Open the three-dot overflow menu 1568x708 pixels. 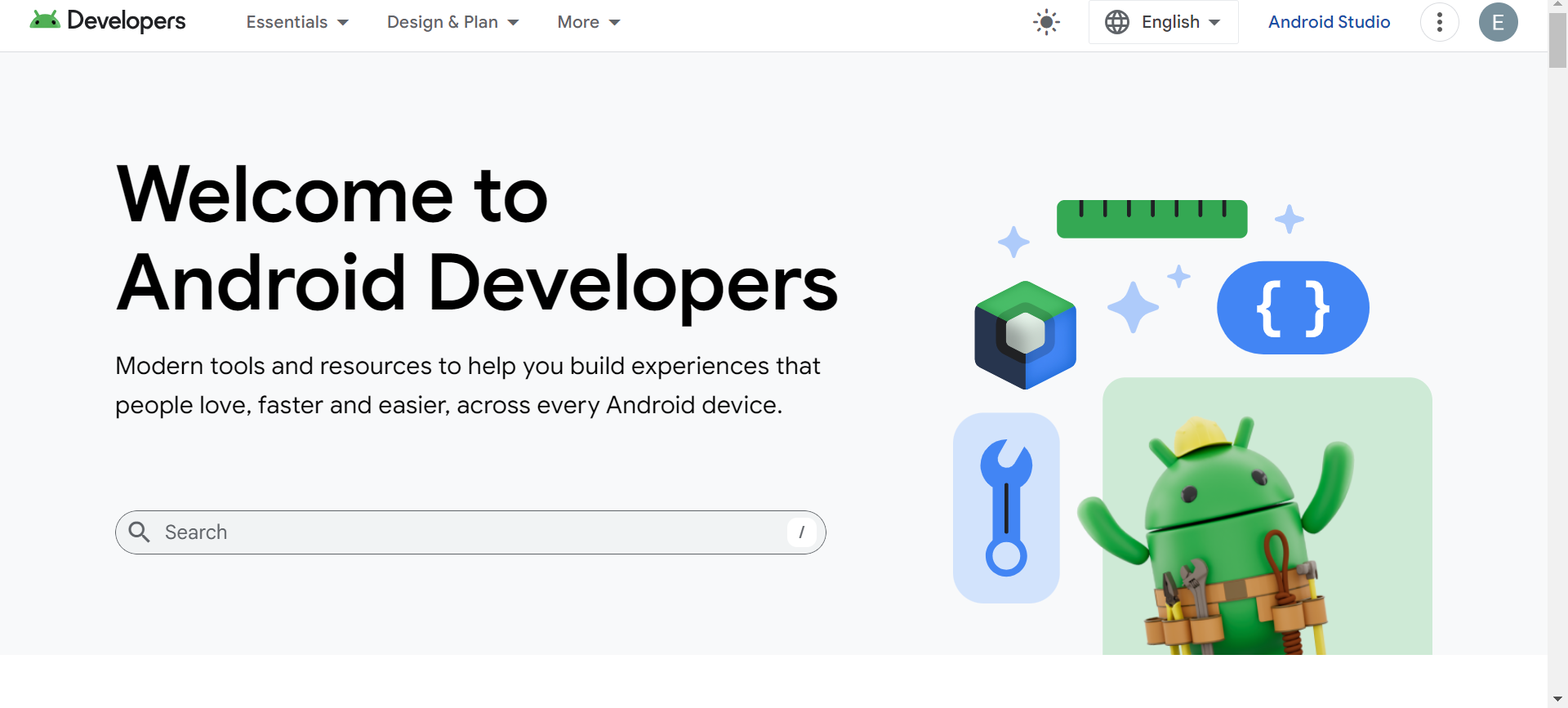(x=1440, y=22)
